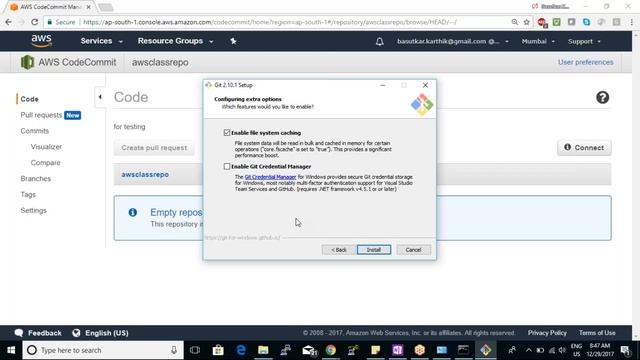
Task: Open Commits in the sidebar
Action: pos(35,131)
